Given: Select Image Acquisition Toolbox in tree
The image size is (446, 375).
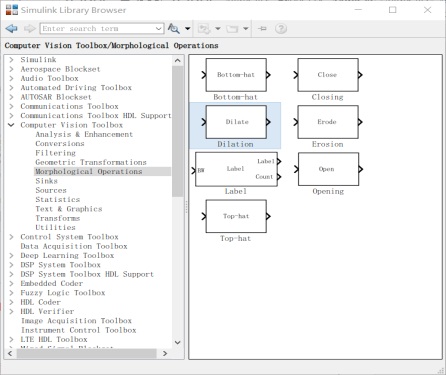Looking at the screenshot, I should click(76, 321).
